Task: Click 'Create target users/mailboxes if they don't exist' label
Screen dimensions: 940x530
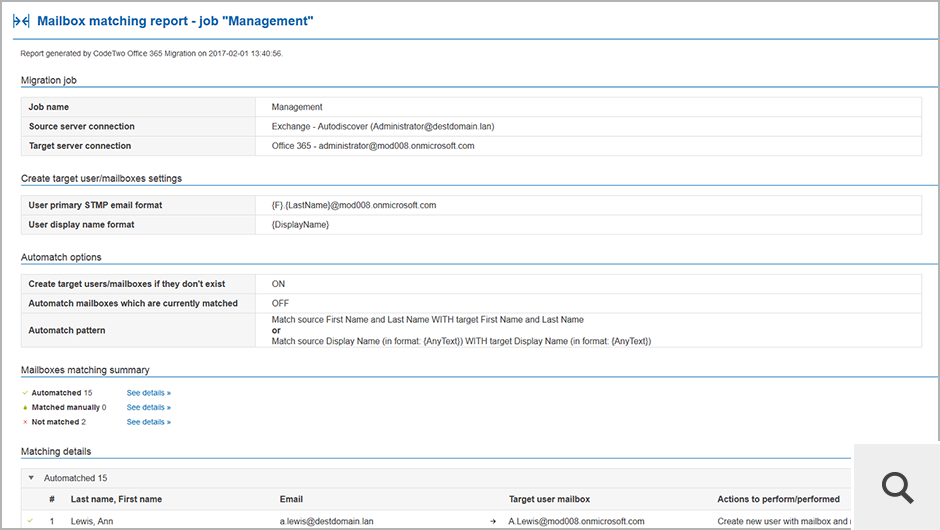Action: 127,284
